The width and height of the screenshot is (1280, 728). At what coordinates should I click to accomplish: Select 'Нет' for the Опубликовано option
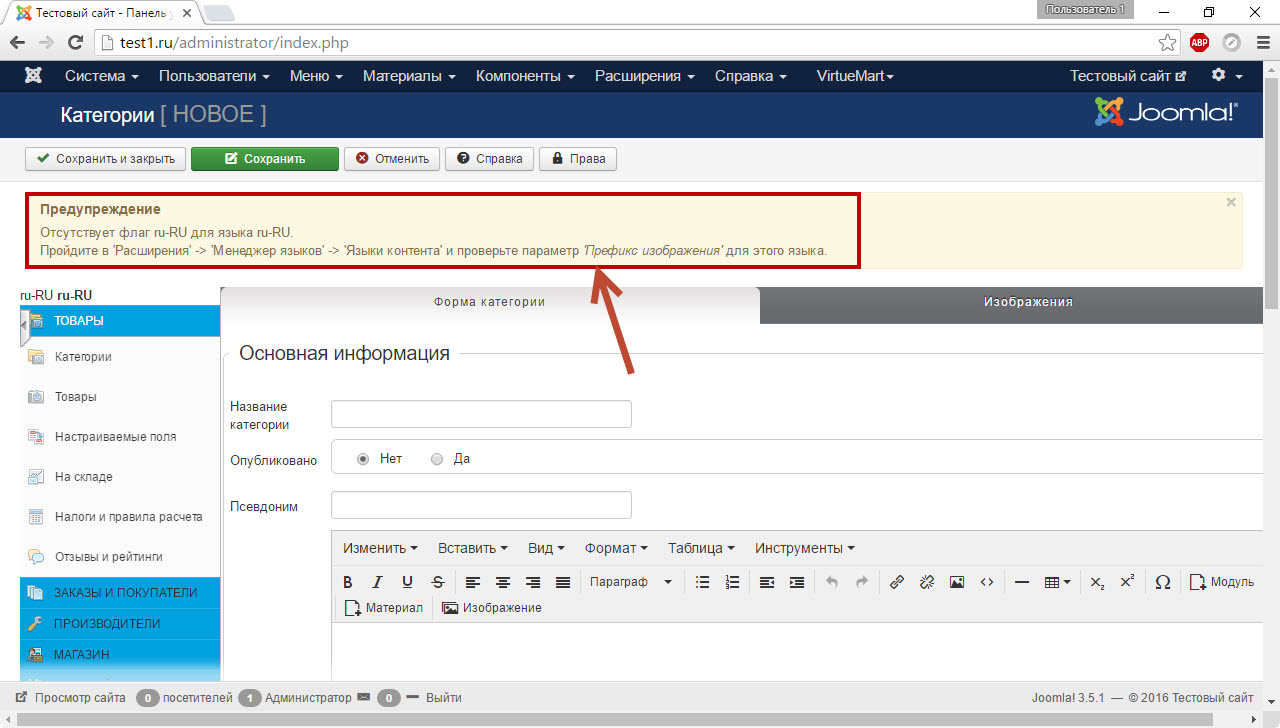[363, 458]
